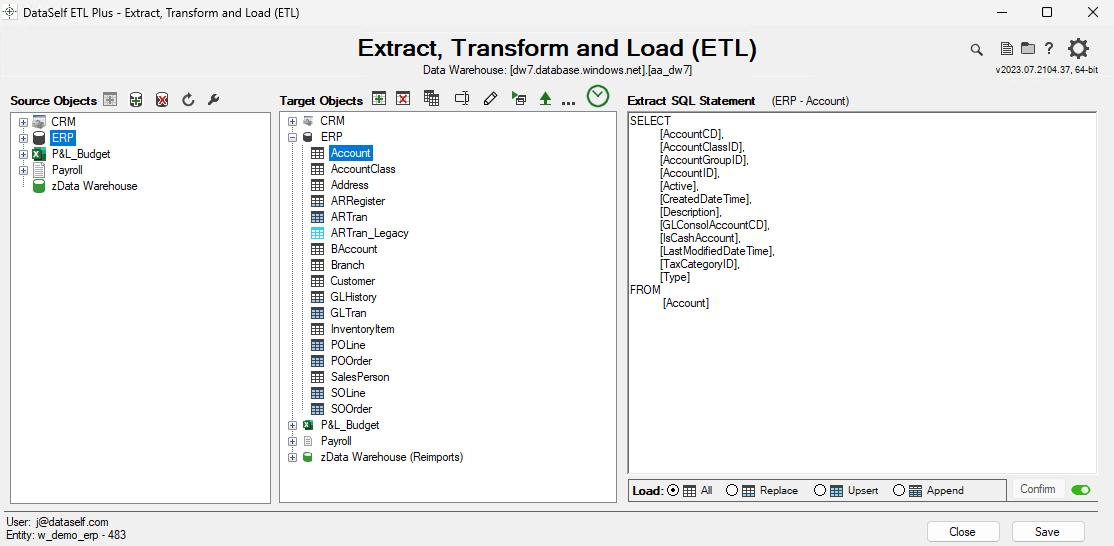Screen dimensions: 1114x546
Task: Click the Save button
Action: 1047,532
